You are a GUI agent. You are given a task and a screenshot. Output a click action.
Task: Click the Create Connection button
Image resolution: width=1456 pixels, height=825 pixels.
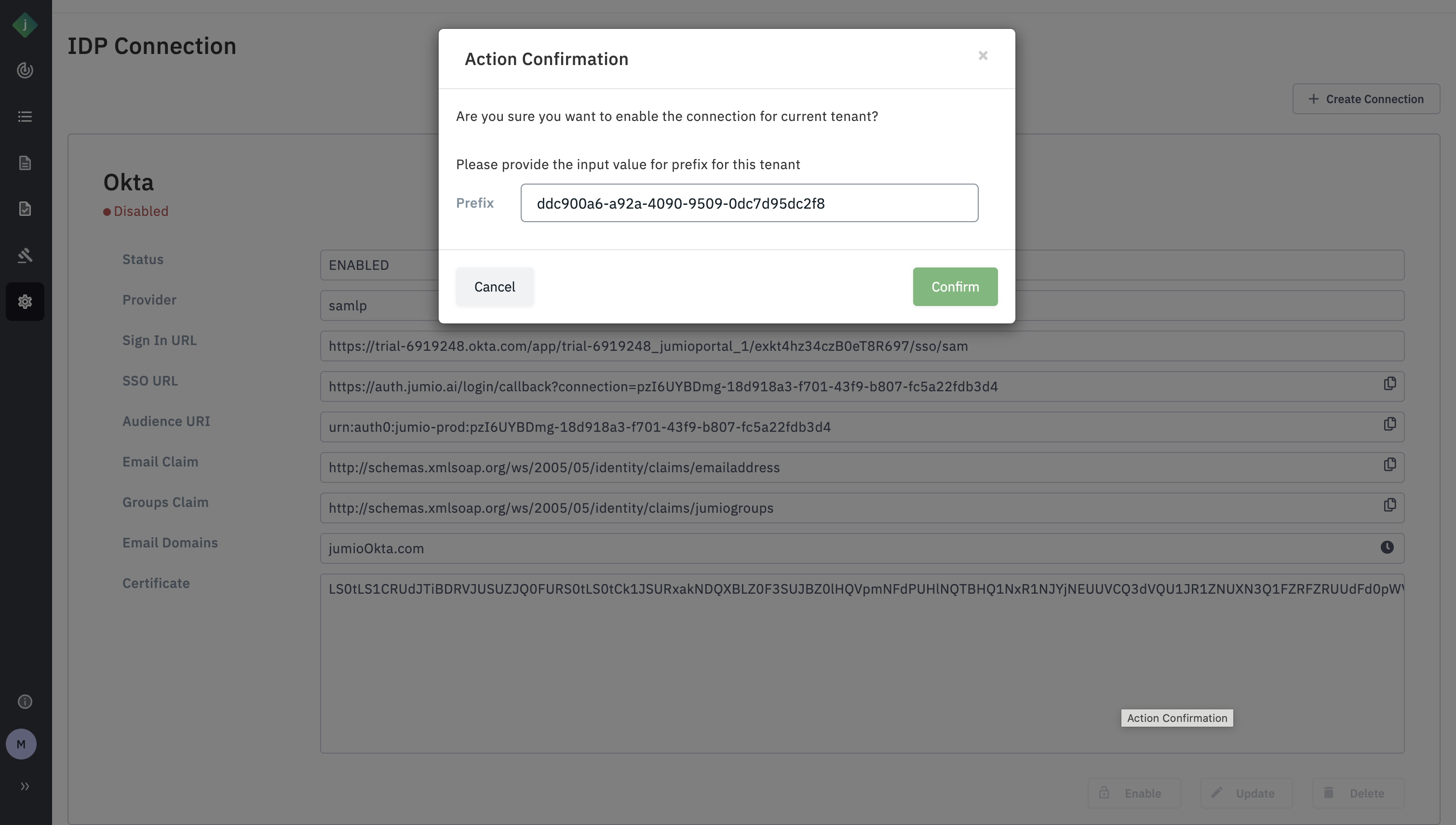(1366, 99)
